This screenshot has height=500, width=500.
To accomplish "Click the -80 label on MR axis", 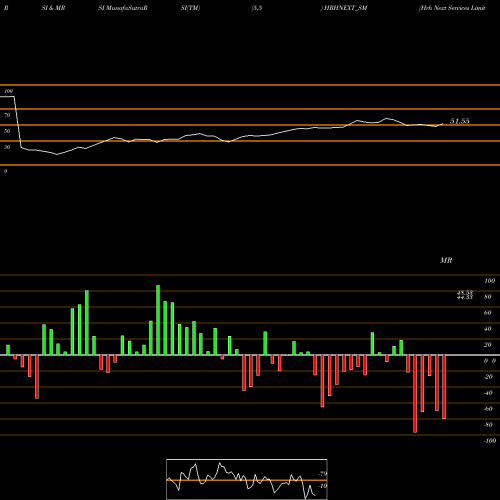I will [x=488, y=425].
